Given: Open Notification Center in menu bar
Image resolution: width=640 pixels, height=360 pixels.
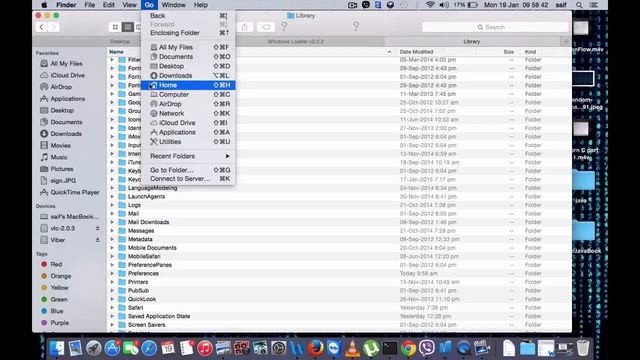Looking at the screenshot, I should (x=594, y=5).
